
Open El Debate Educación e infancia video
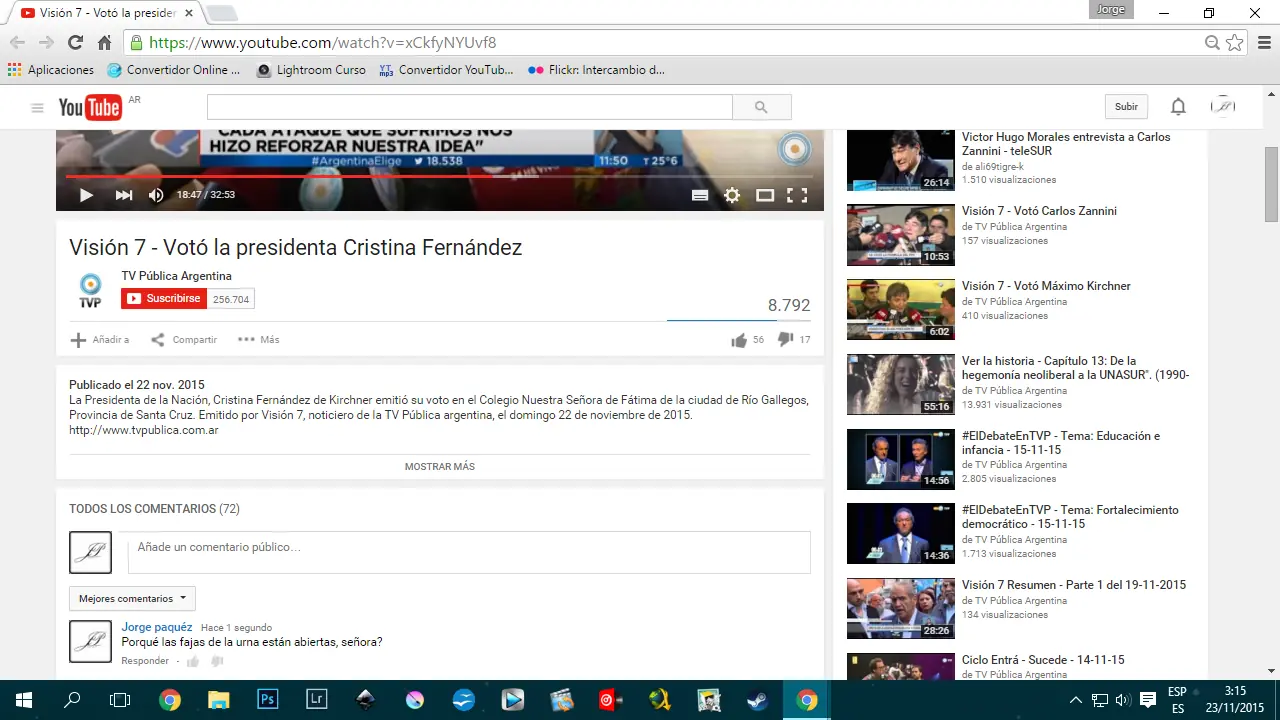1061,443
